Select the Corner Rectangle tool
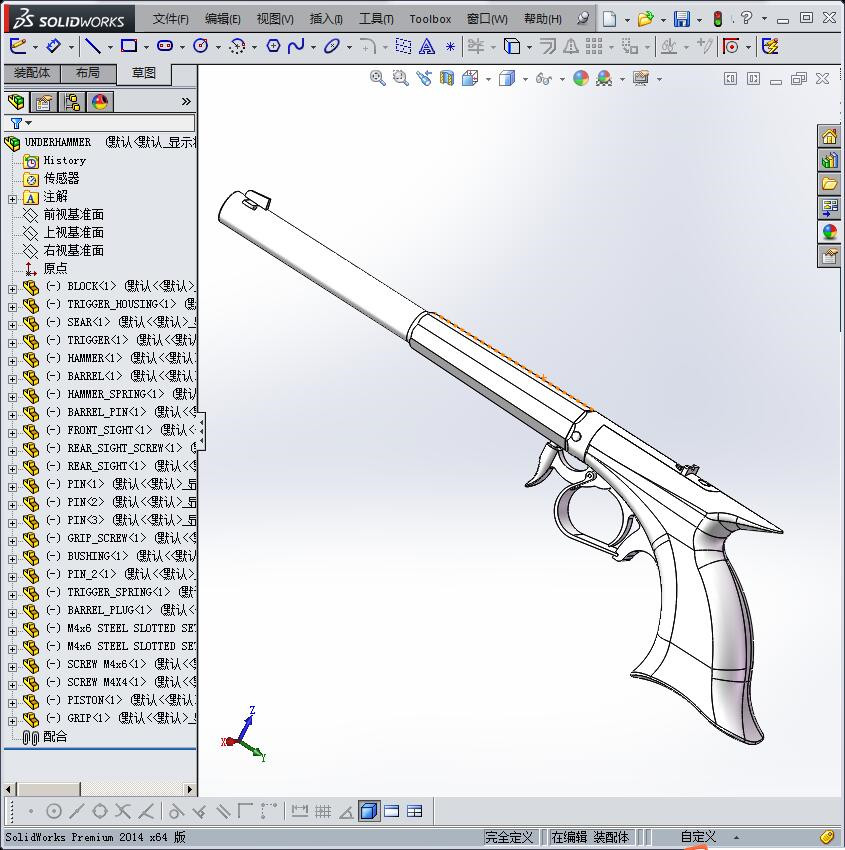This screenshot has width=845, height=850. (128, 46)
